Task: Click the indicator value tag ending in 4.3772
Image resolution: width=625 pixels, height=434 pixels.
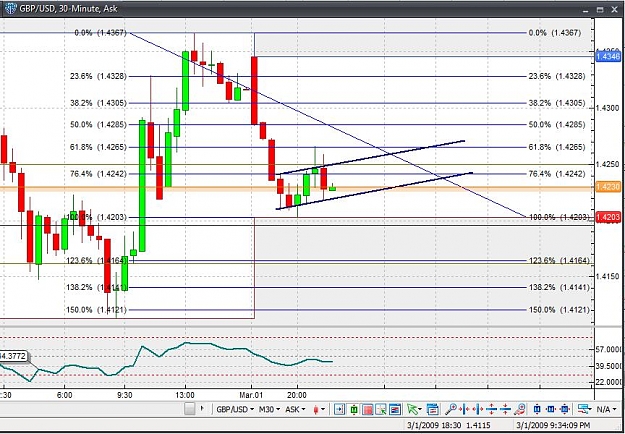Action: (x=14, y=356)
